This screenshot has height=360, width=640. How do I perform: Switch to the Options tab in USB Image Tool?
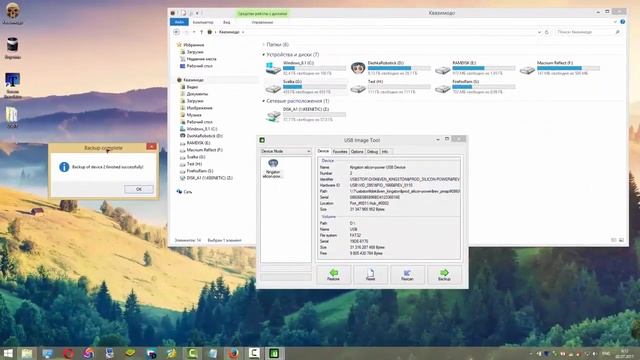(357, 151)
